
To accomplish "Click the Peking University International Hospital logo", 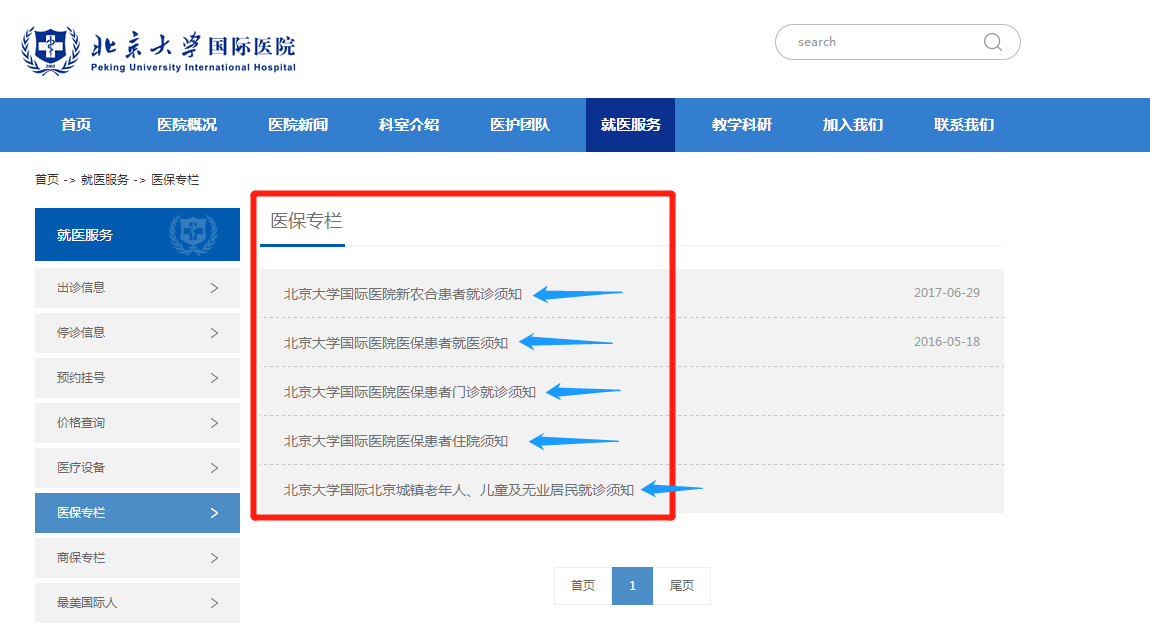I will pos(160,50).
